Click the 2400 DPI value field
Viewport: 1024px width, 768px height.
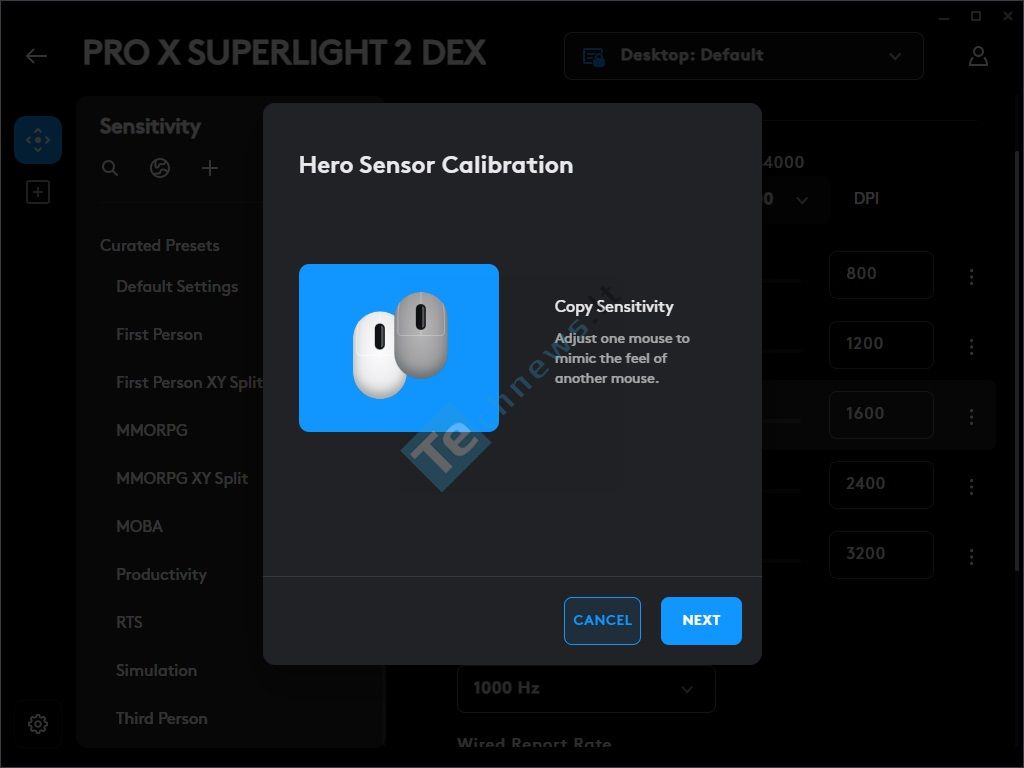881,485
